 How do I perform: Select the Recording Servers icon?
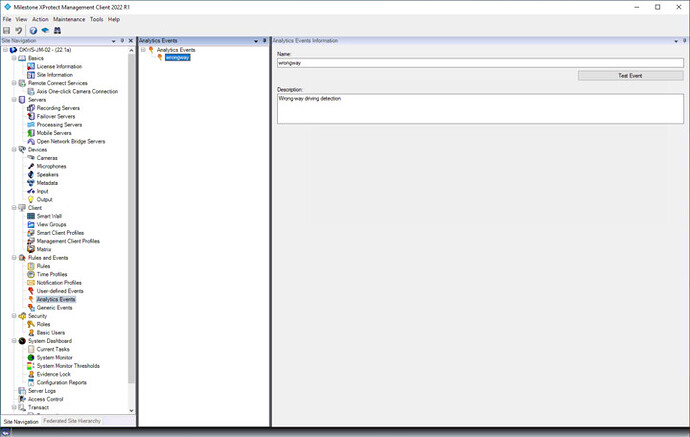pos(30,108)
